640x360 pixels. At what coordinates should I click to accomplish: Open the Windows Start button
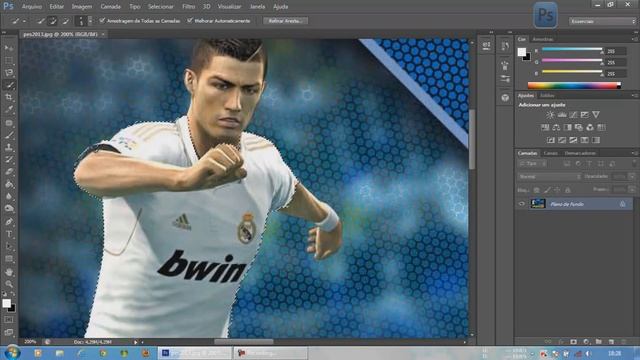tap(11, 353)
